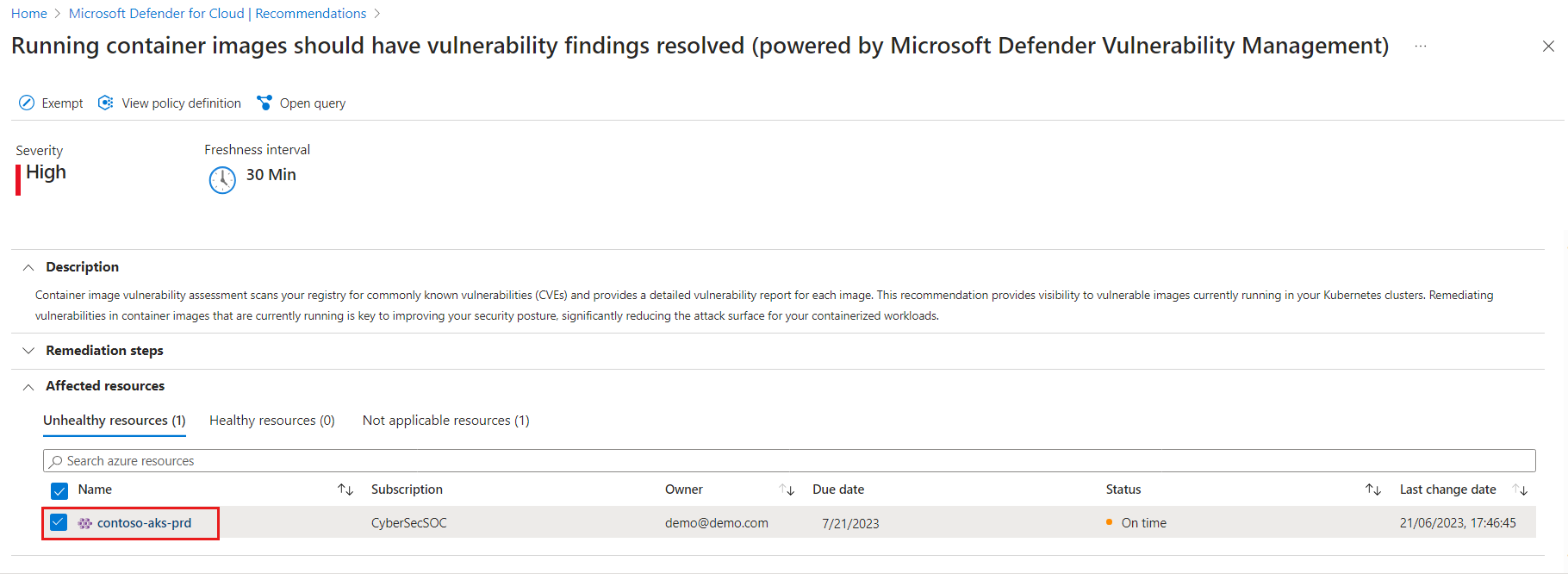This screenshot has height=580, width=1568.
Task: Sort by Status column arrows
Action: click(1373, 490)
